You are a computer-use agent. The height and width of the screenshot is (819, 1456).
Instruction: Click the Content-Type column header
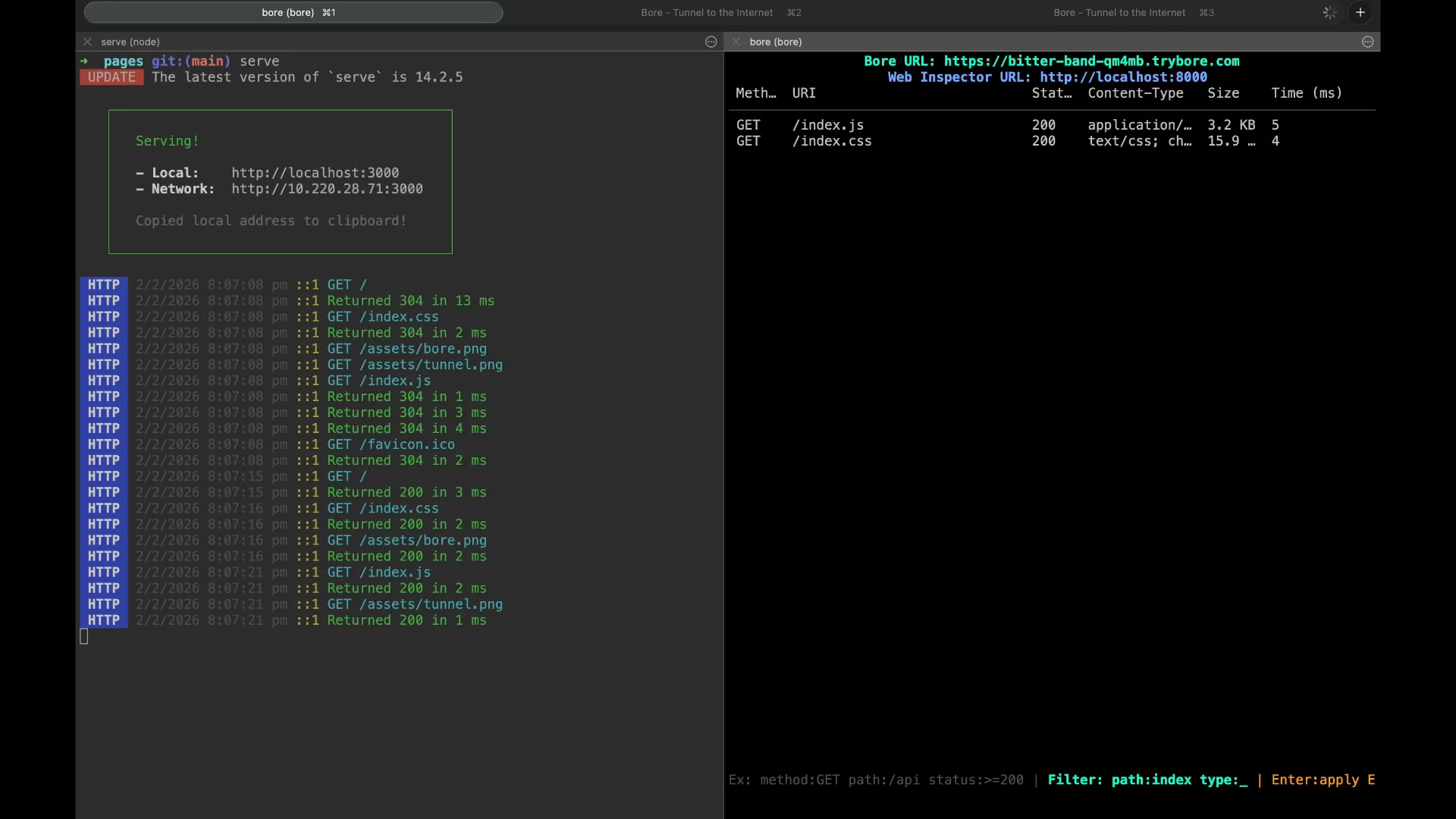pyautogui.click(x=1135, y=93)
